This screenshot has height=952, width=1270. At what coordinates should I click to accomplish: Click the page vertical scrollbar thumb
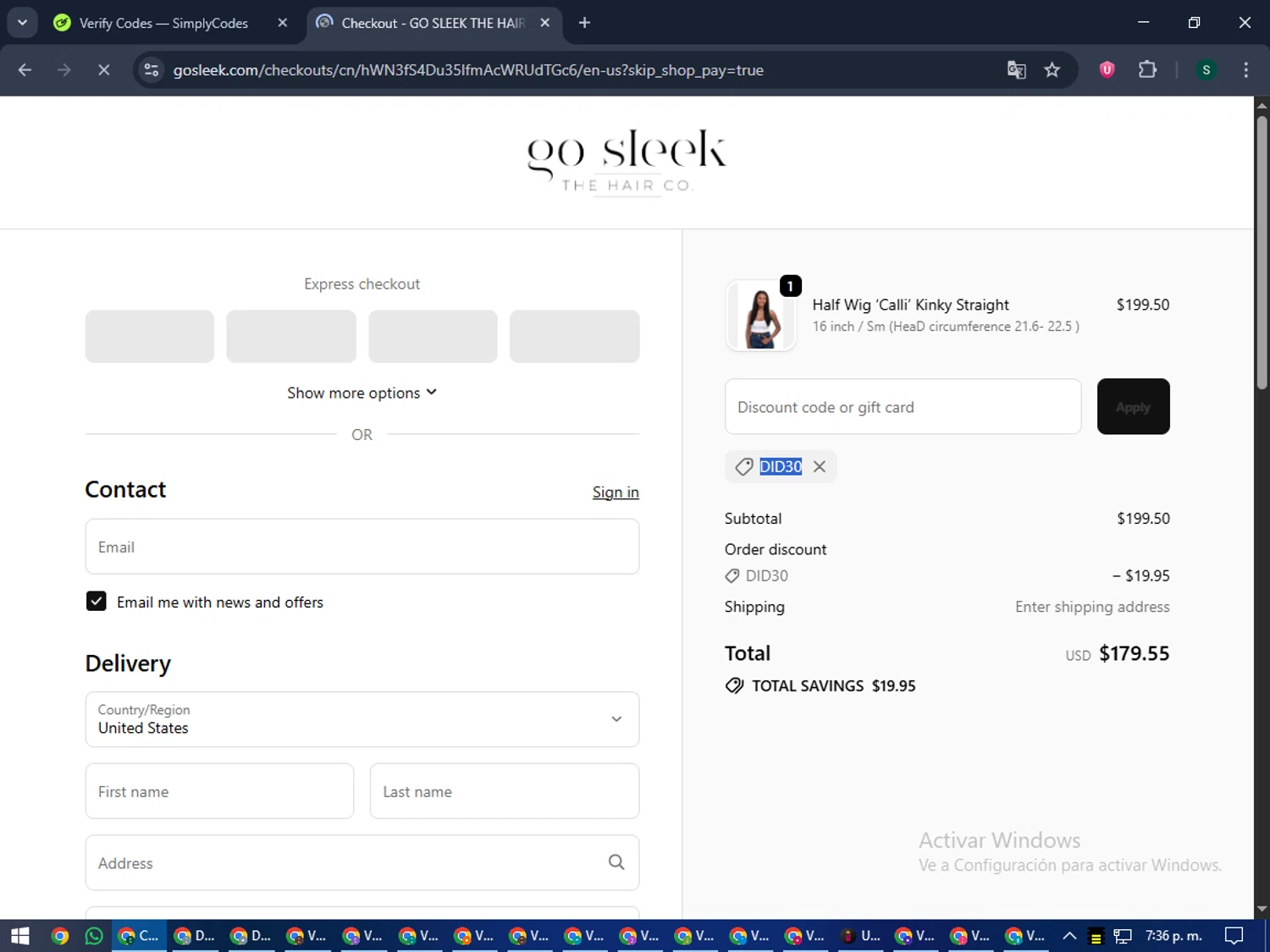click(x=1262, y=252)
